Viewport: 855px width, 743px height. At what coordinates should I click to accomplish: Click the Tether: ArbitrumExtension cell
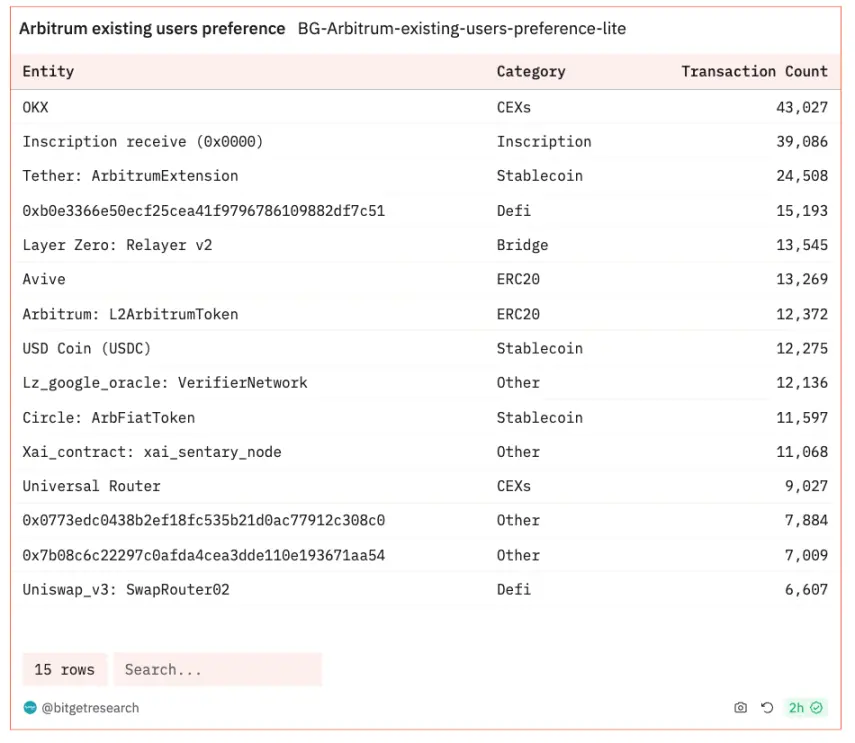[130, 176]
